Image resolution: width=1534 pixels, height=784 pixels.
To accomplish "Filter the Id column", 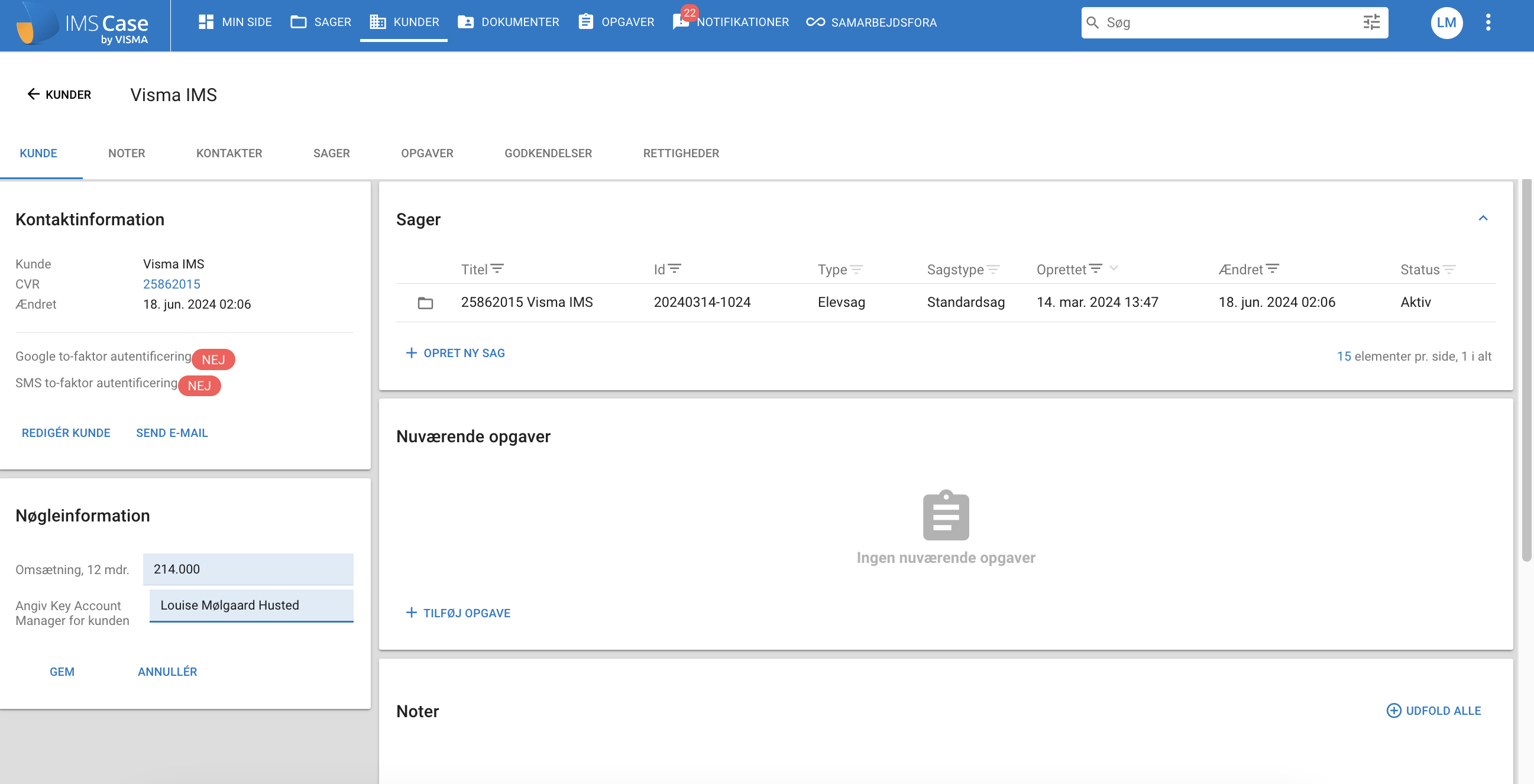I will pos(675,269).
